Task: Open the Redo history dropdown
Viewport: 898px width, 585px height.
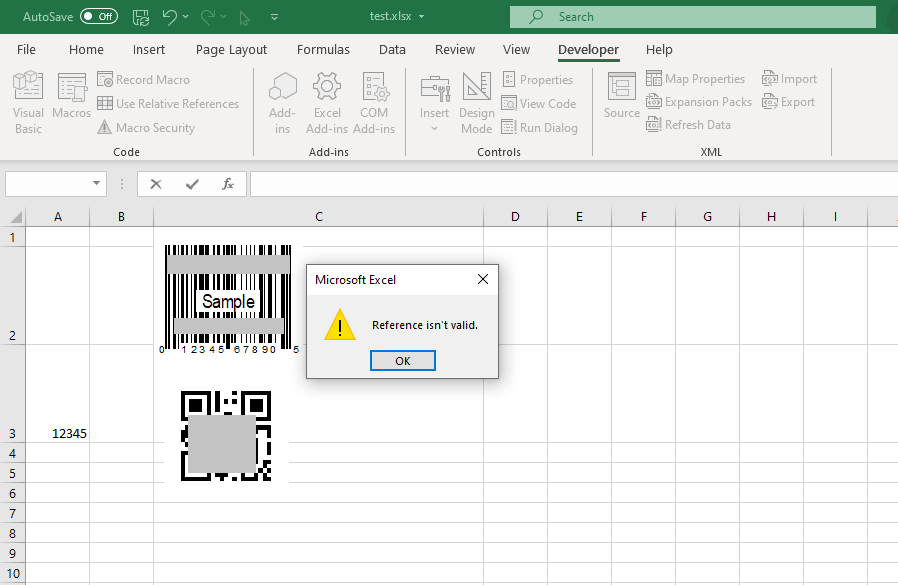Action: pyautogui.click(x=223, y=17)
